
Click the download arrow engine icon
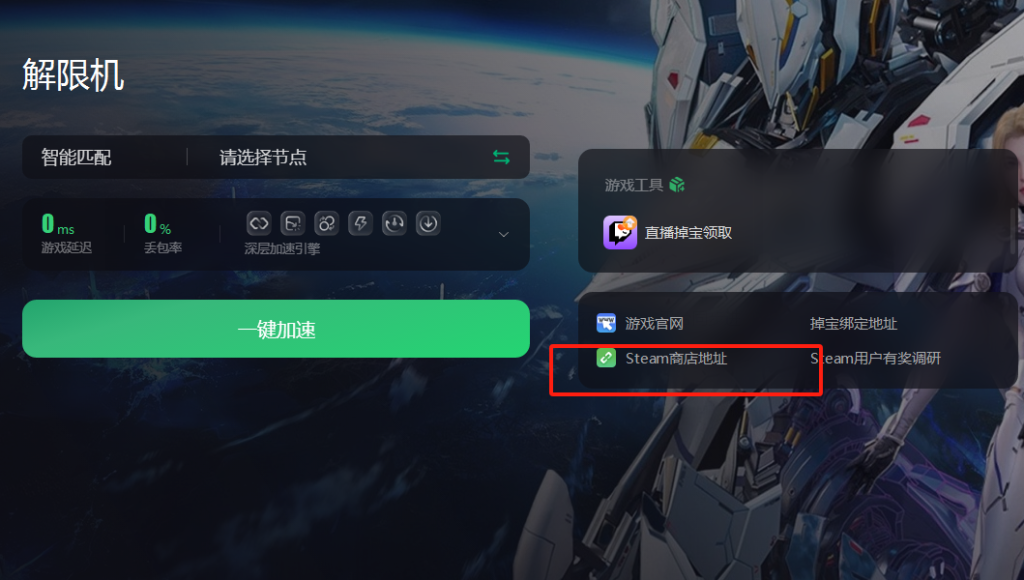(x=428, y=223)
